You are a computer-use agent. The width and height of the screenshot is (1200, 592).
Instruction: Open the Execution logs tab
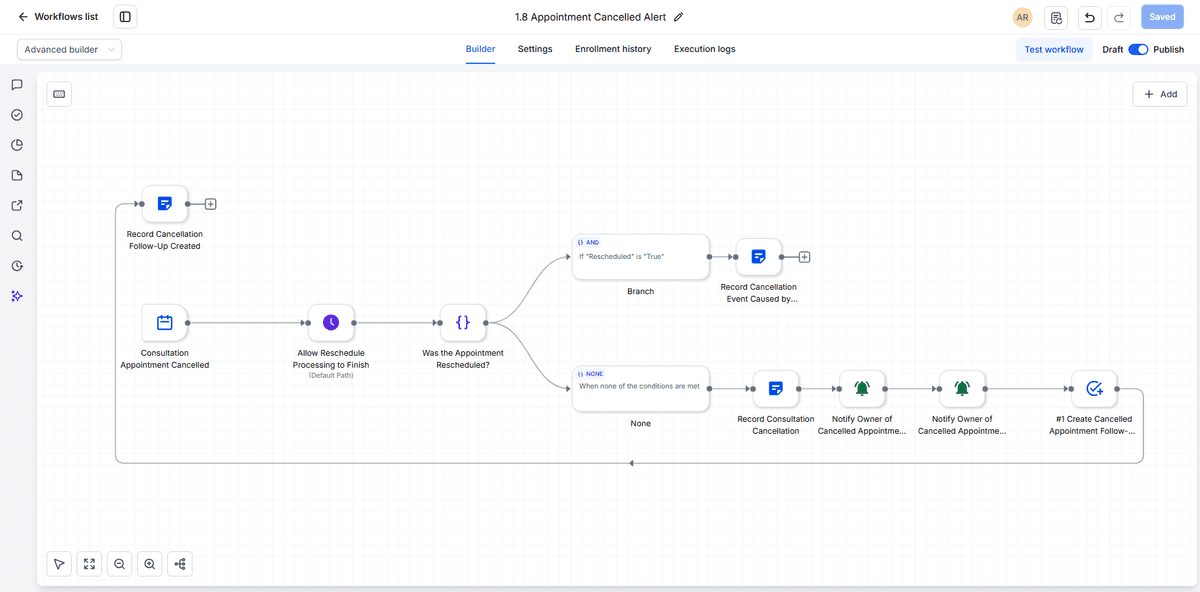click(x=705, y=49)
